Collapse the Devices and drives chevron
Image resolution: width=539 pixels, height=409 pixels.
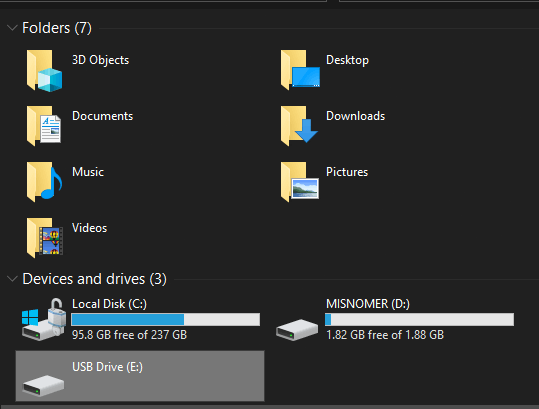(x=12, y=279)
